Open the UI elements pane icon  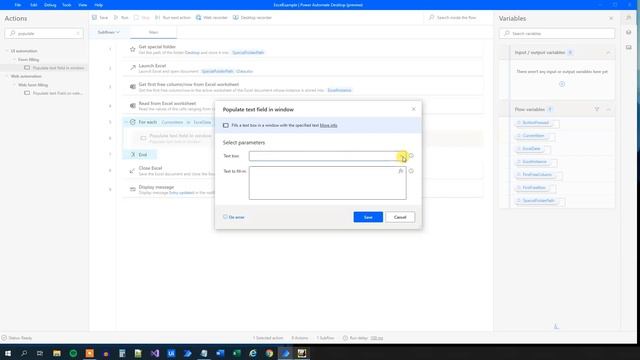[629, 33]
